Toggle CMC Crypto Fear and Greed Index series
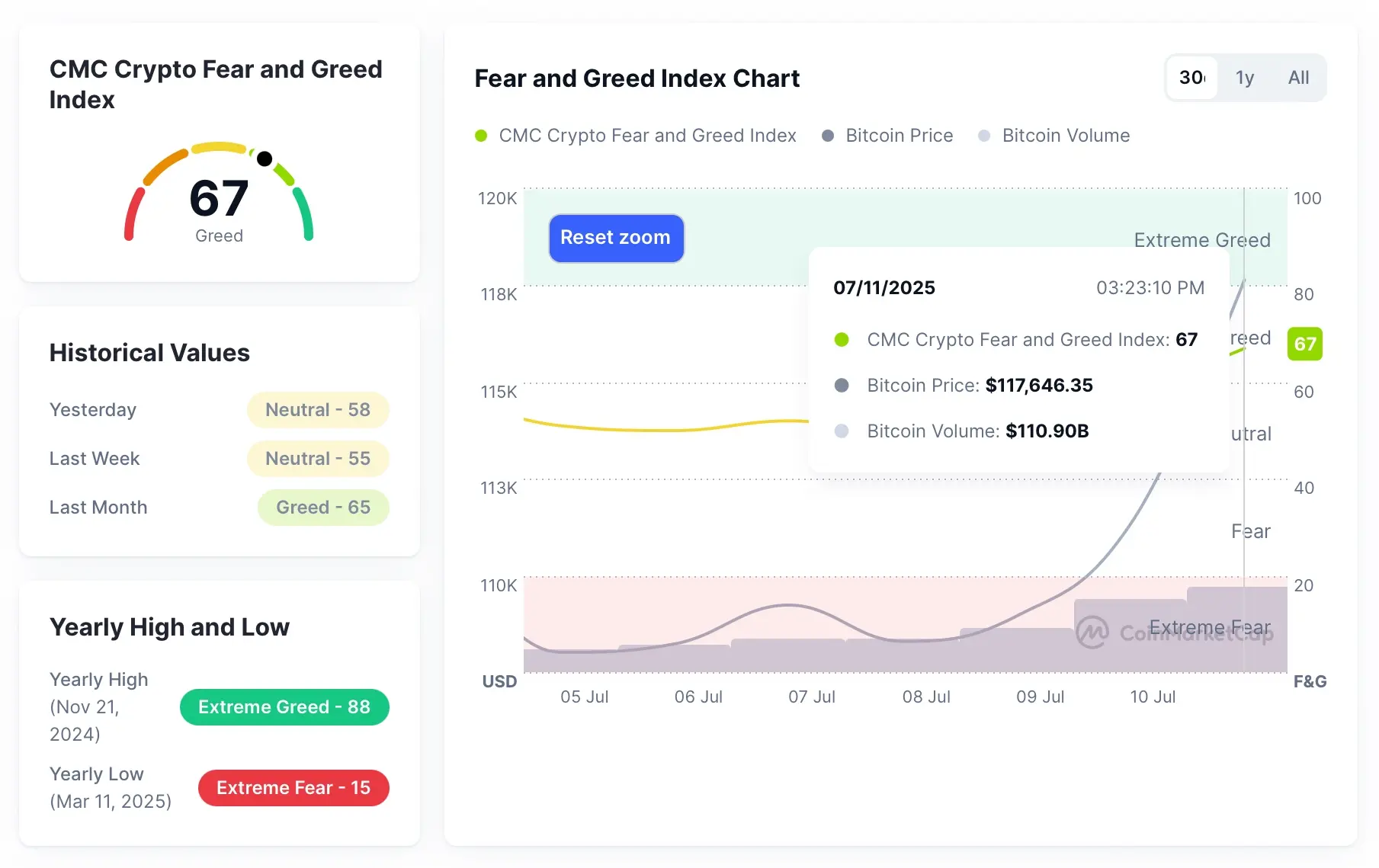This screenshot has width=1379, height=868. 636,136
